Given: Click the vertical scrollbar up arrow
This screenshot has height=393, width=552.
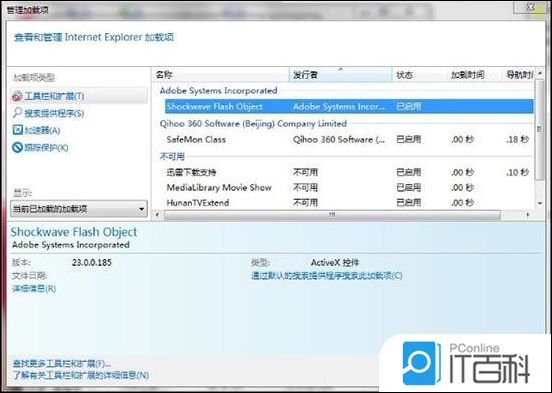Looking at the screenshot, I should click(x=540, y=74).
